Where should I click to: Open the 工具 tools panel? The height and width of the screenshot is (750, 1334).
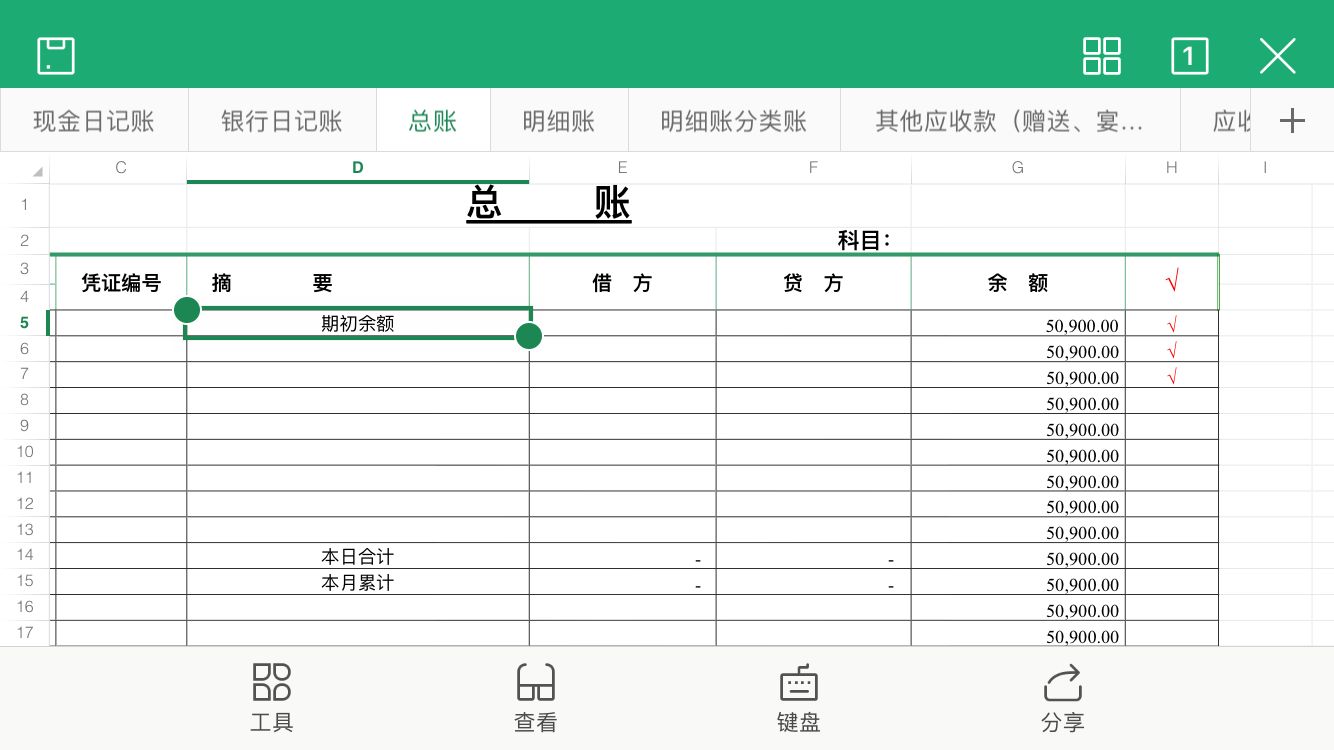tap(271, 697)
